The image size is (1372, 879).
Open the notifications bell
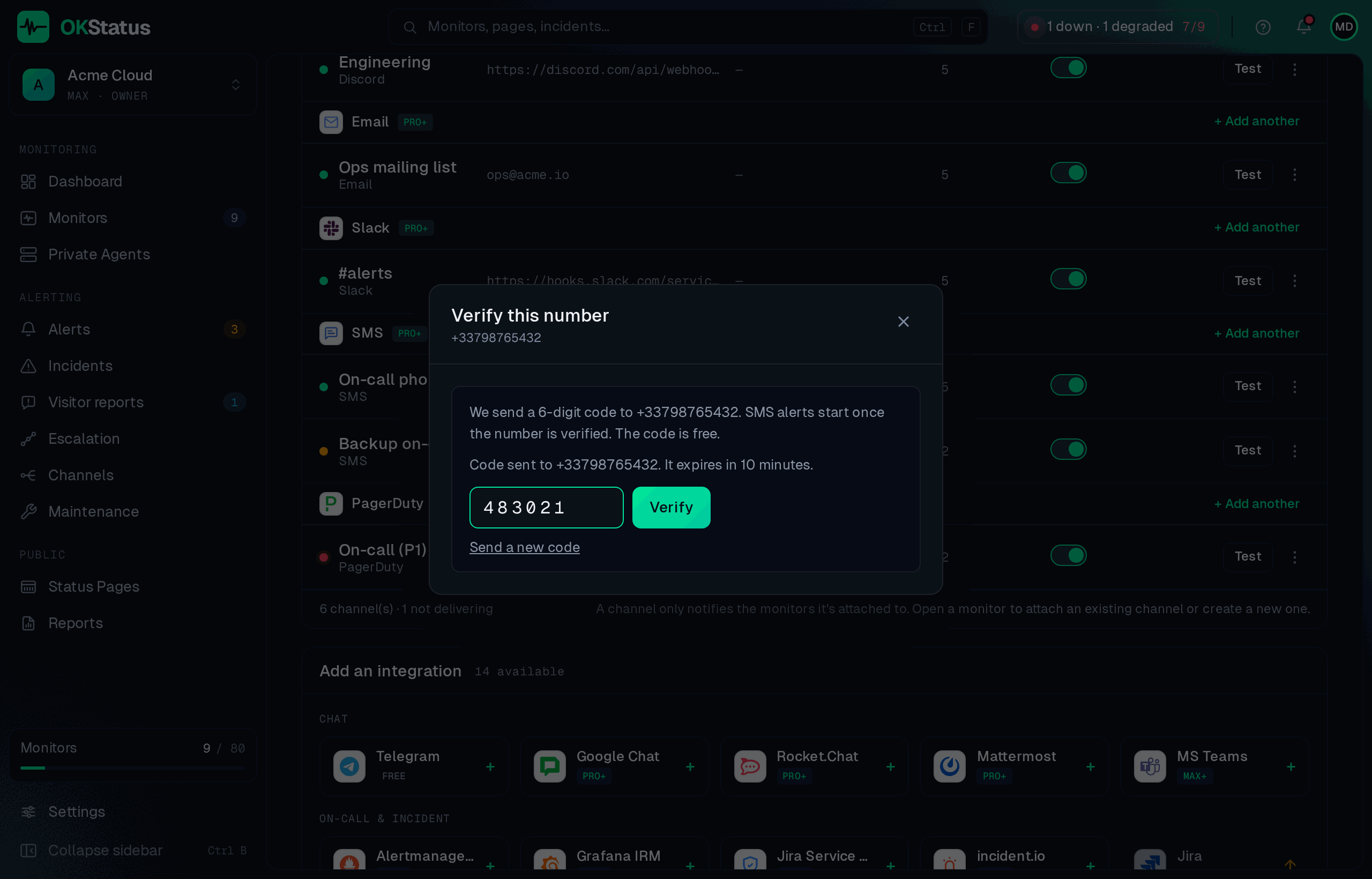pyautogui.click(x=1303, y=27)
